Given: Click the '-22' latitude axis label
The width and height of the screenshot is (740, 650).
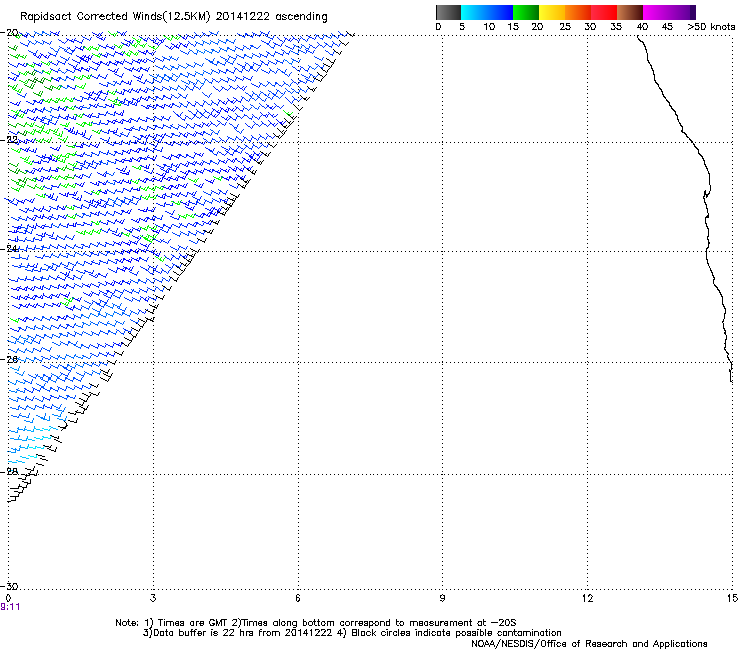Looking at the screenshot, I should click(x=9, y=140).
